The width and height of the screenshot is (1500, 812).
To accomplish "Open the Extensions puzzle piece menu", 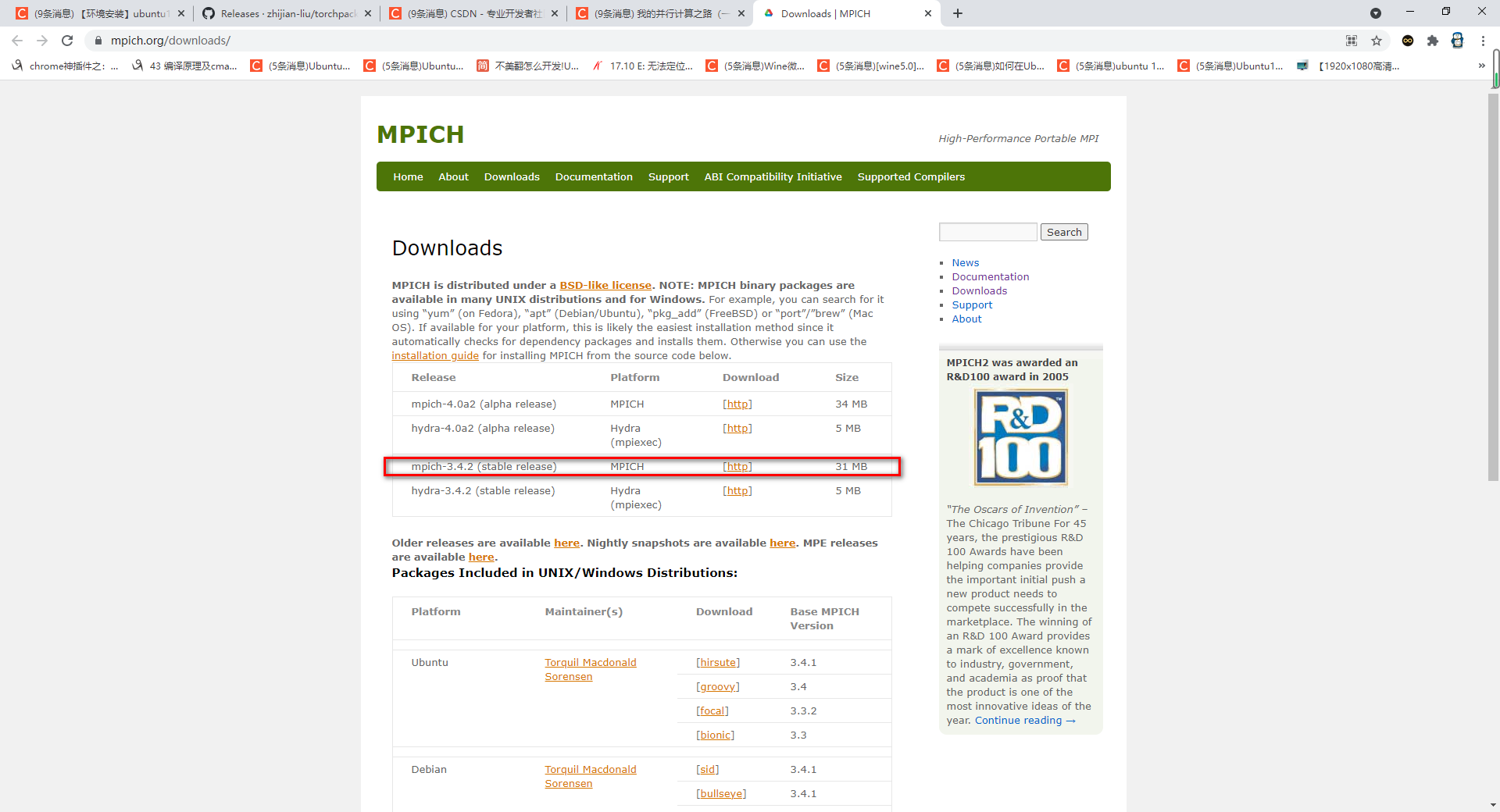I will (1433, 41).
